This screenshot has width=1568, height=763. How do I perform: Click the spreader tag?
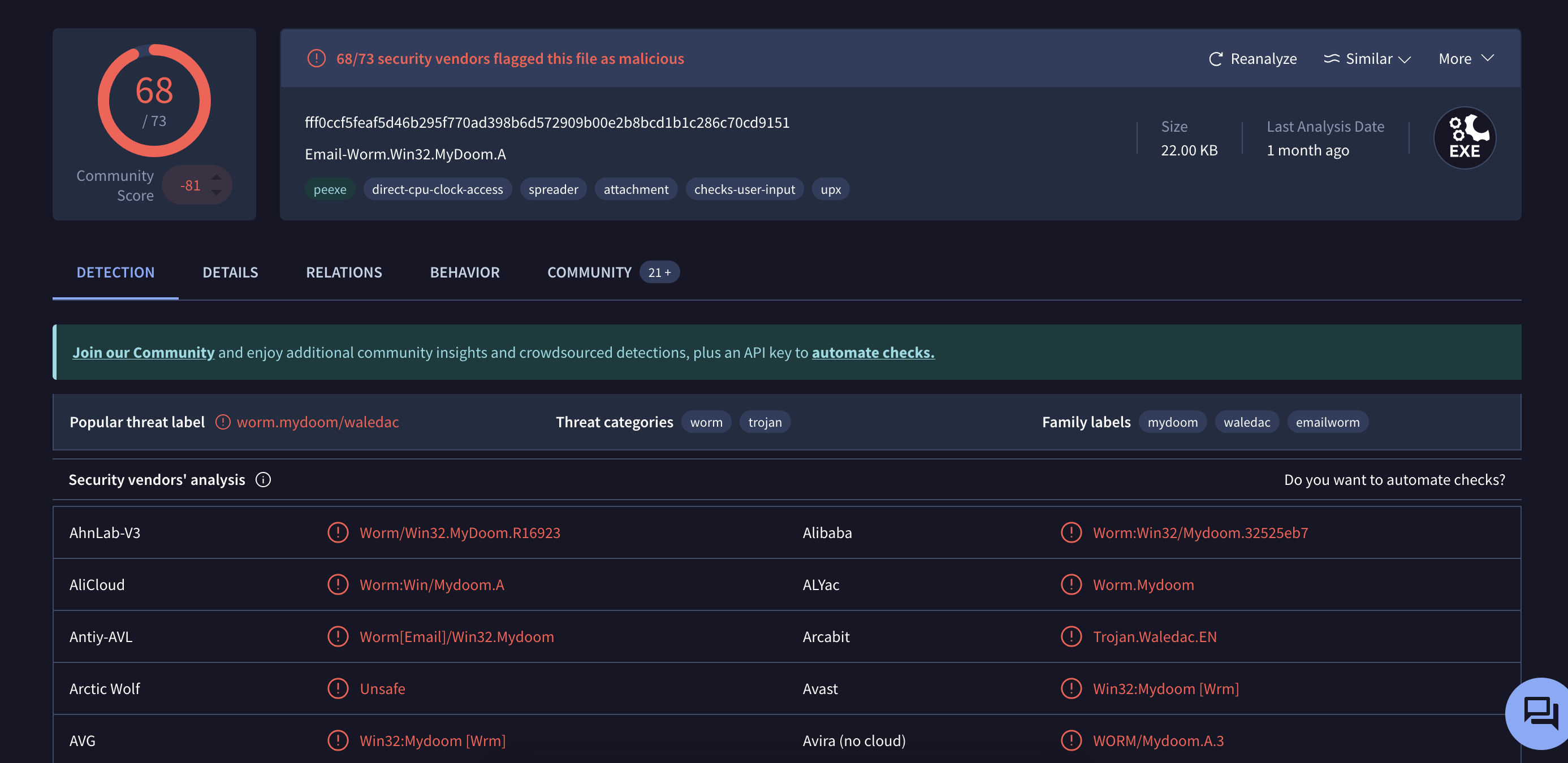click(x=554, y=189)
